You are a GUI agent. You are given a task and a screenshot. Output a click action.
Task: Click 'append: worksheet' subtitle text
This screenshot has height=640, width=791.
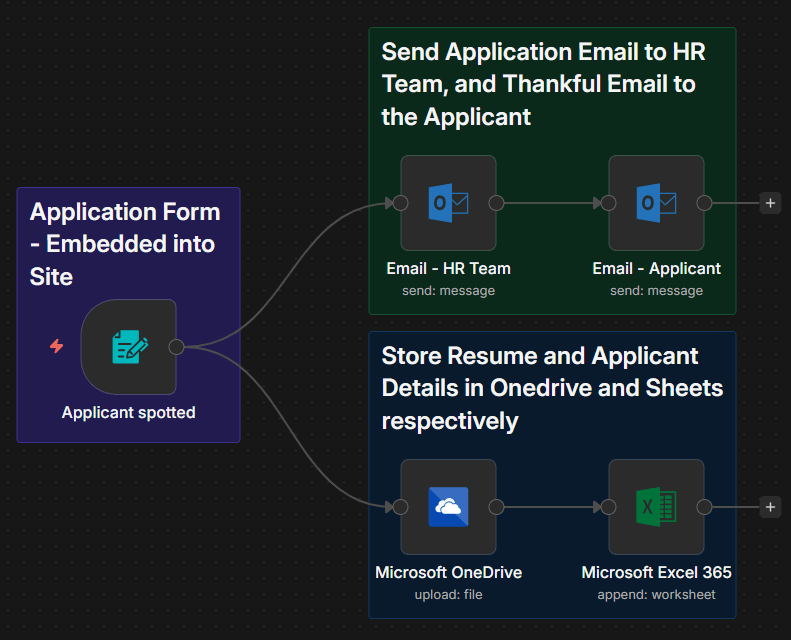656,595
